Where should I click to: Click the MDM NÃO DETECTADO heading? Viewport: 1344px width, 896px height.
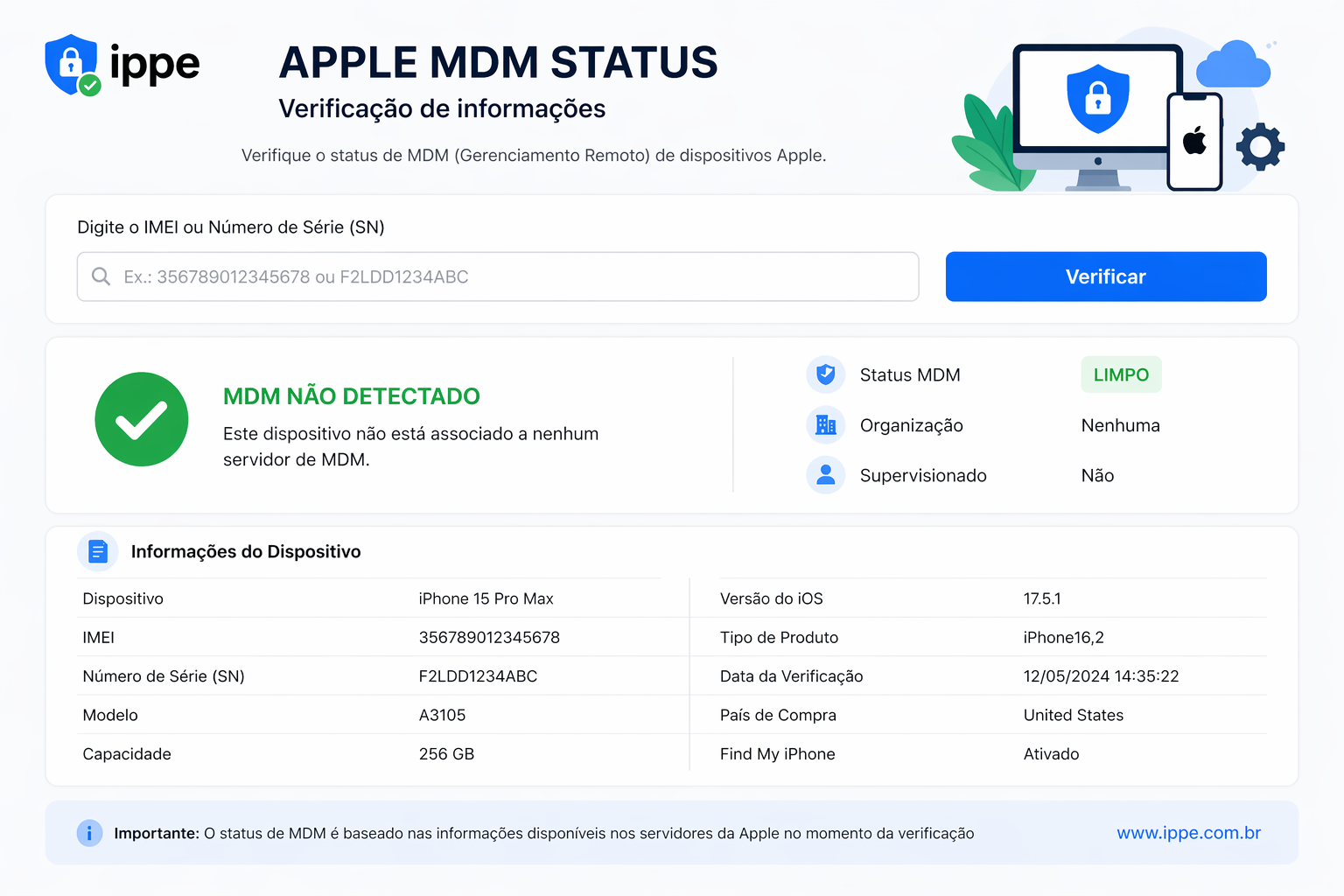tap(351, 396)
